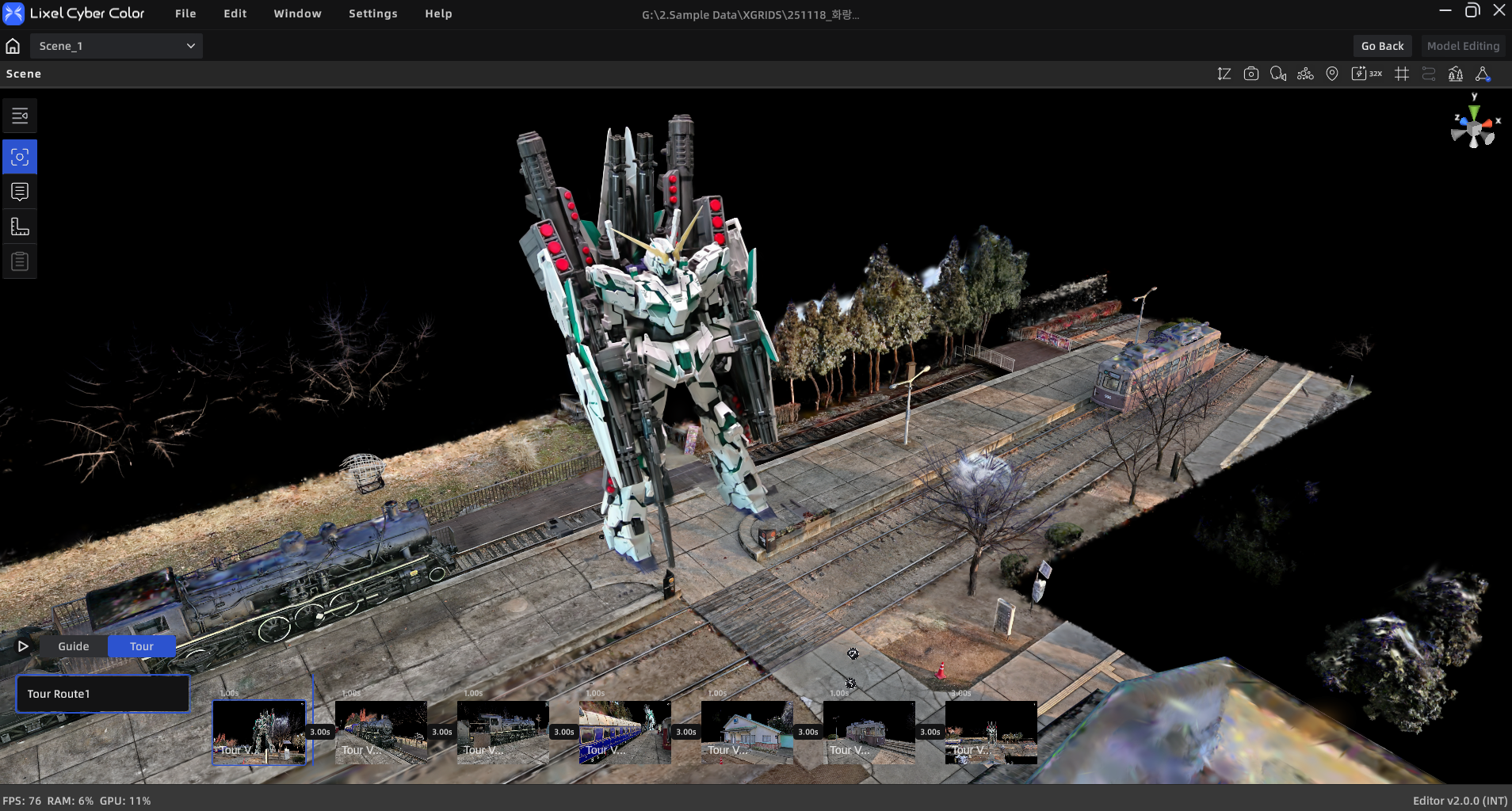Screen dimensions: 1512x811
Task: Click the Model Editing button
Action: pyautogui.click(x=1463, y=46)
